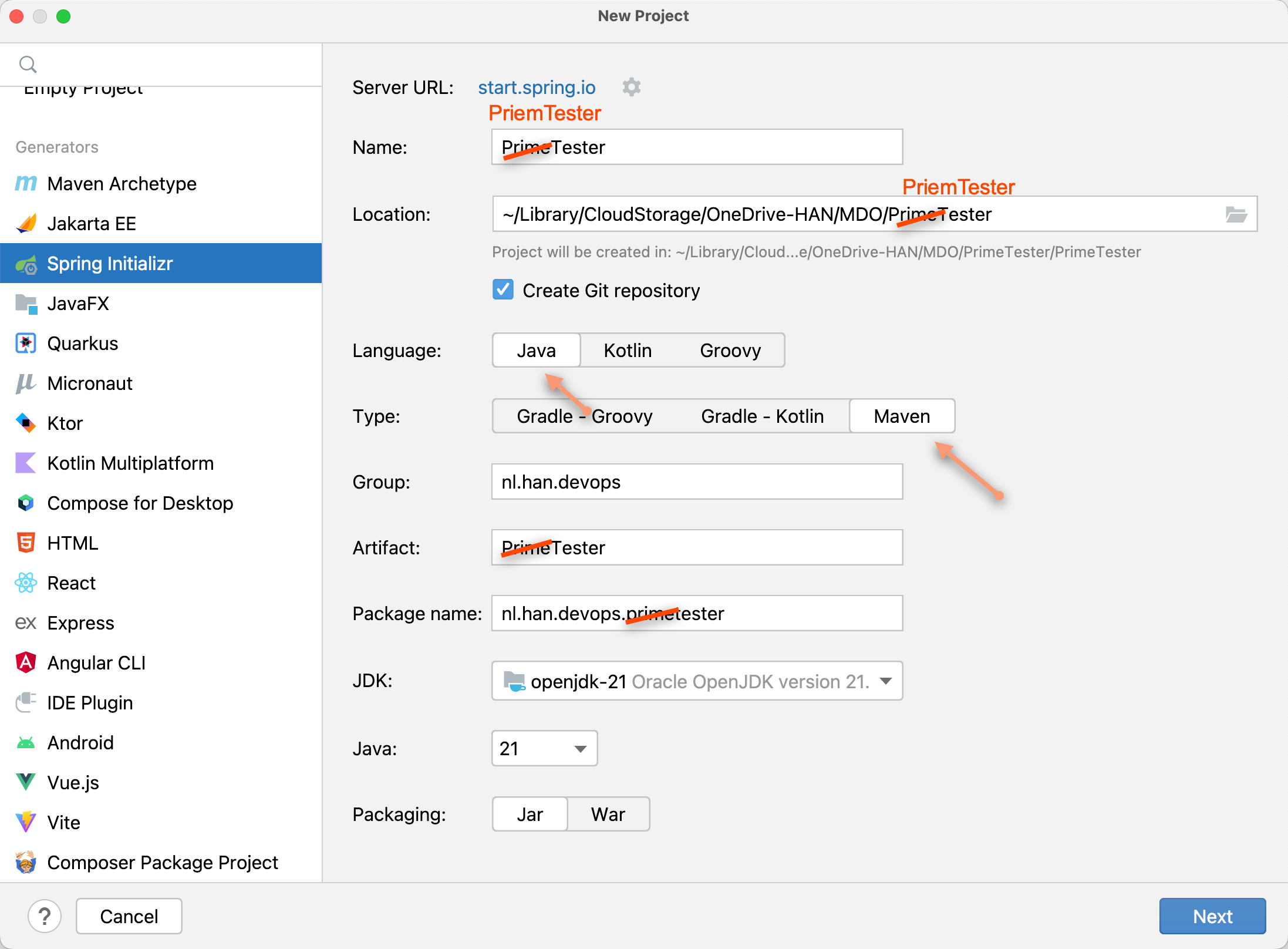This screenshot has width=1288, height=949.
Task: Select Vite generator label
Action: click(64, 823)
